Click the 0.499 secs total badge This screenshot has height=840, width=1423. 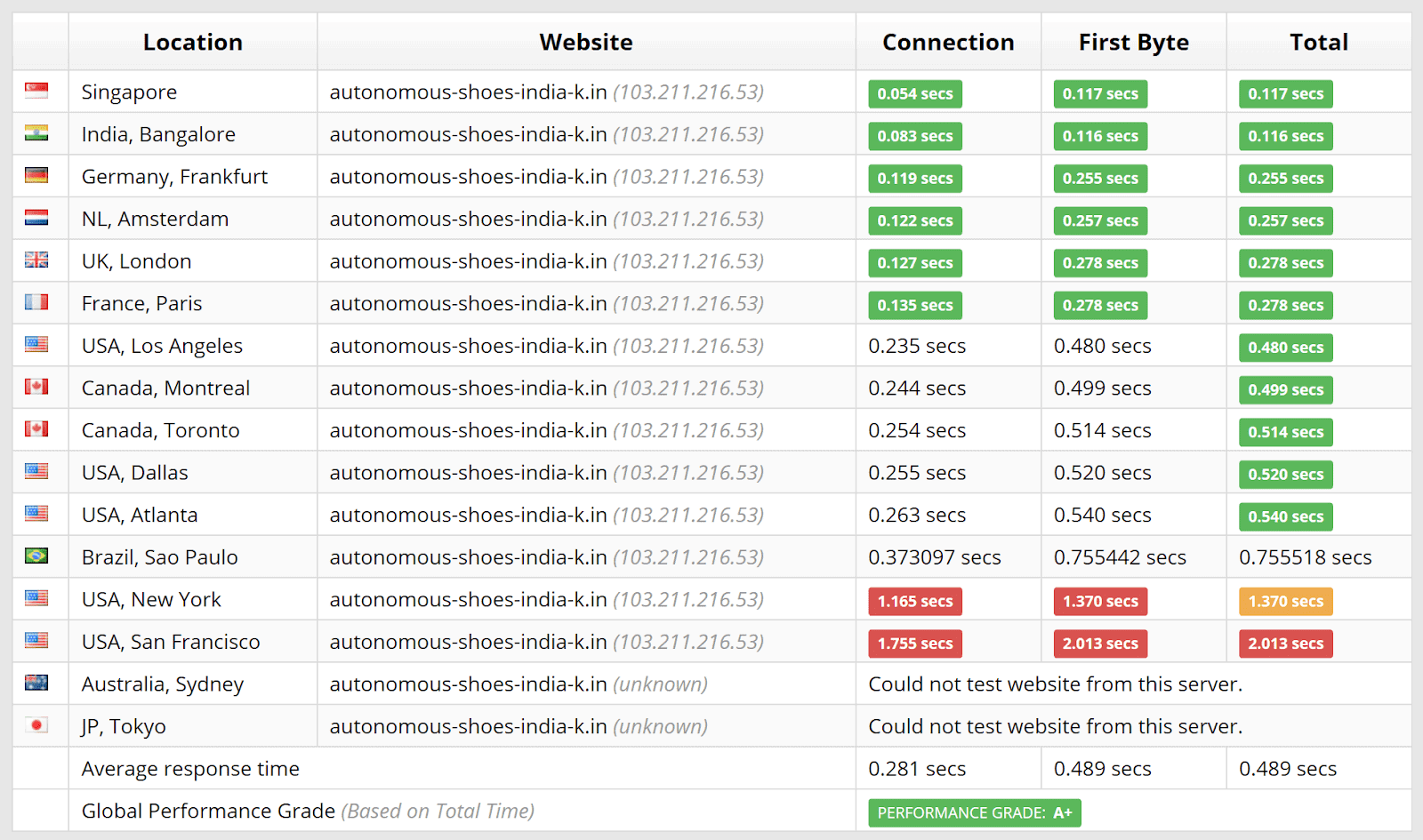[1286, 389]
